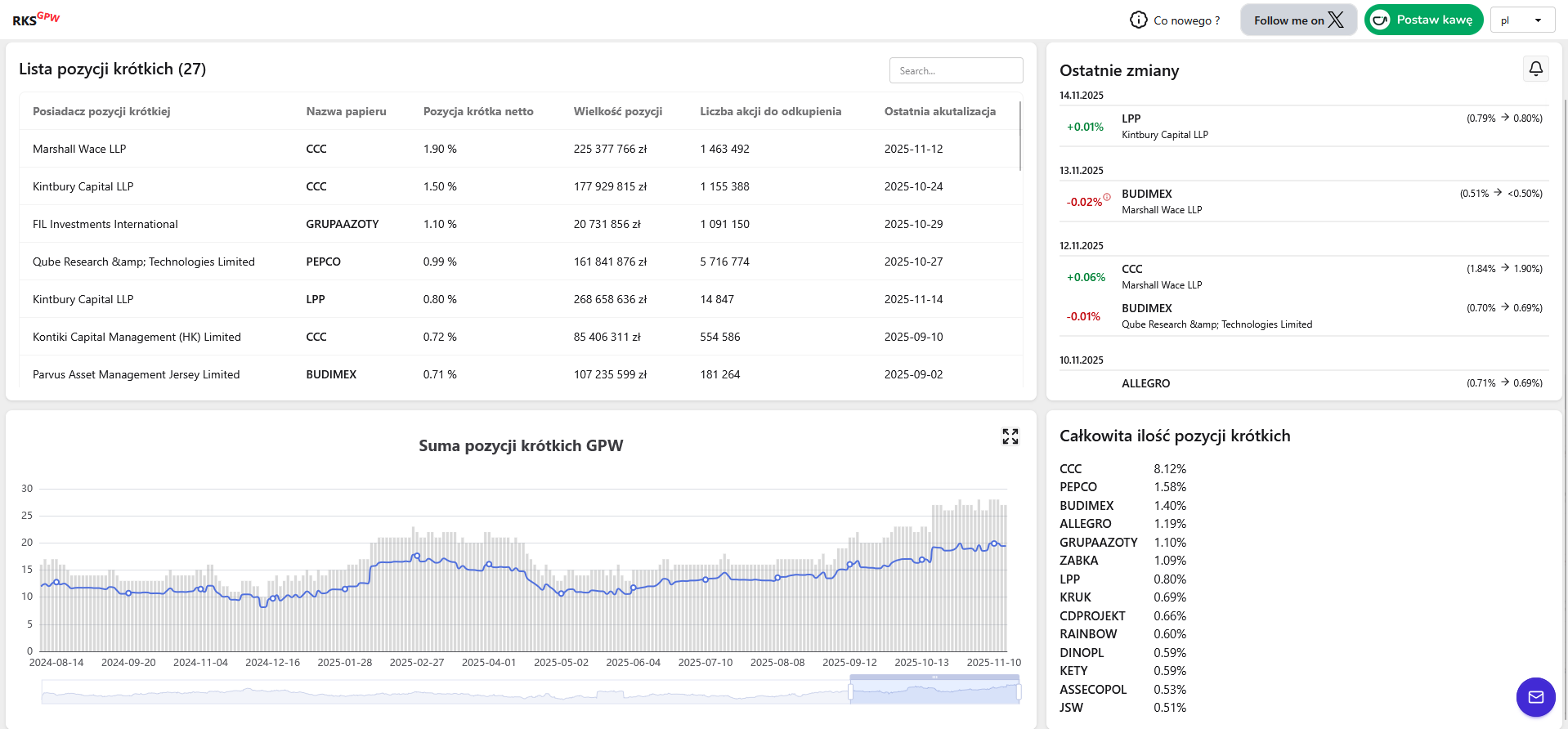Click the red info icon next to -0.02%
Viewport: 1568px width, 729px height.
tap(1107, 197)
